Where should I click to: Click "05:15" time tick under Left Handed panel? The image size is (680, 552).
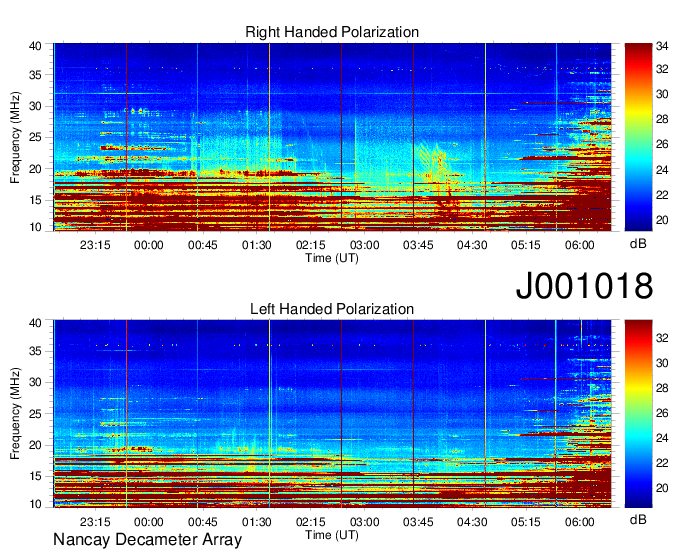tap(526, 522)
